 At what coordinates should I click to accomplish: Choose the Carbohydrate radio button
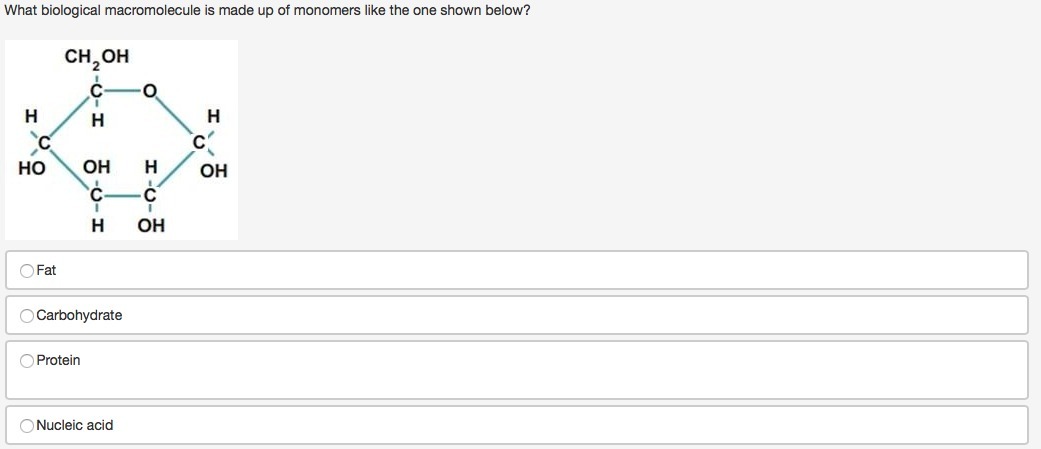click(27, 316)
